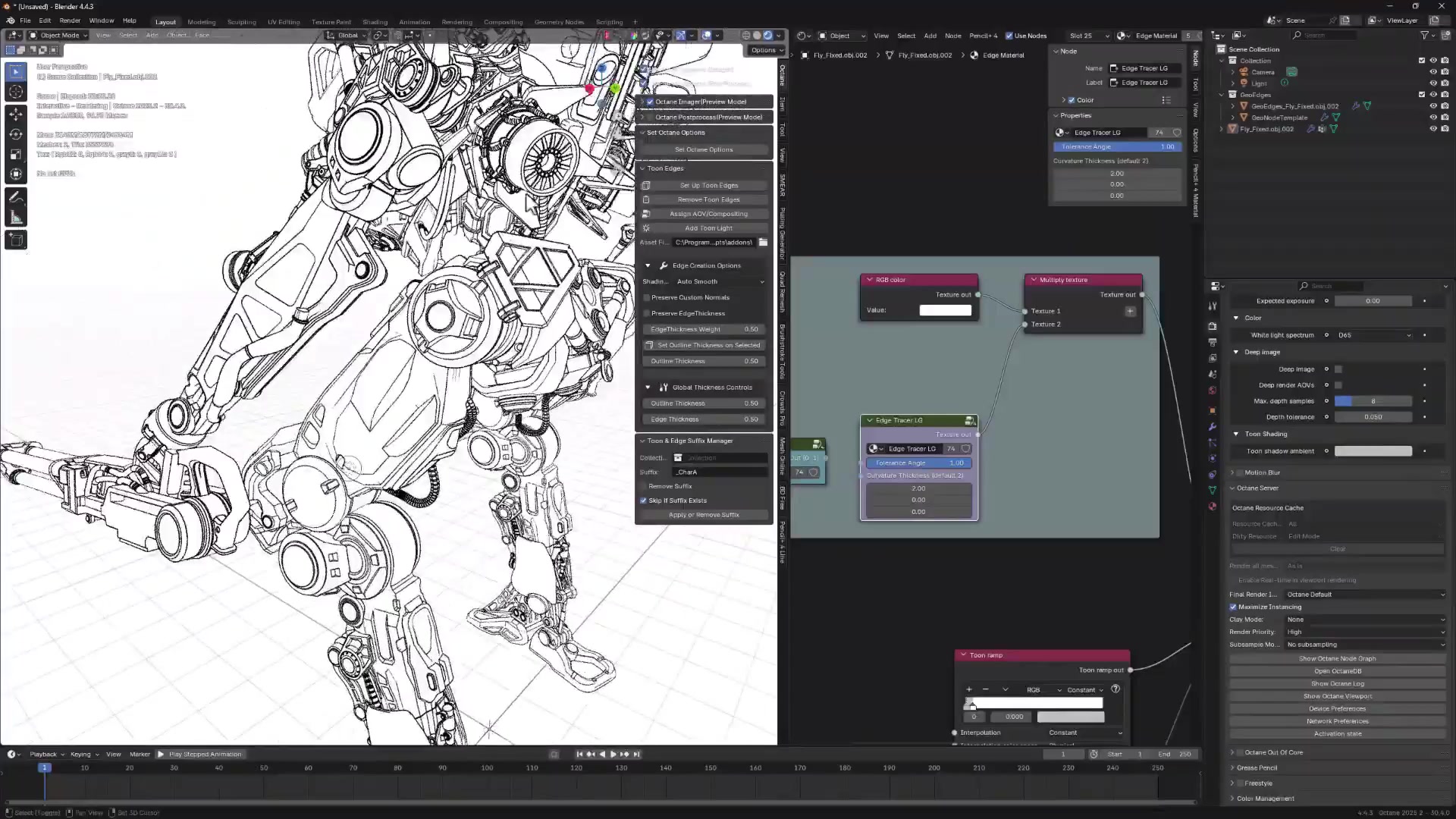Click Tolerance Angle slider in Properties
The image size is (1456, 819).
pos(1117,146)
